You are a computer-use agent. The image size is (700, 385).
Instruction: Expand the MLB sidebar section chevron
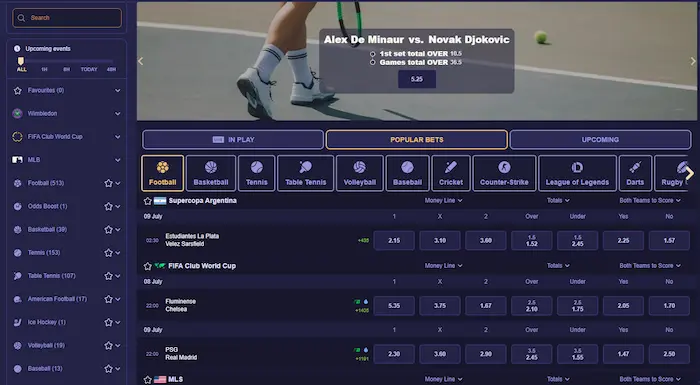117,160
